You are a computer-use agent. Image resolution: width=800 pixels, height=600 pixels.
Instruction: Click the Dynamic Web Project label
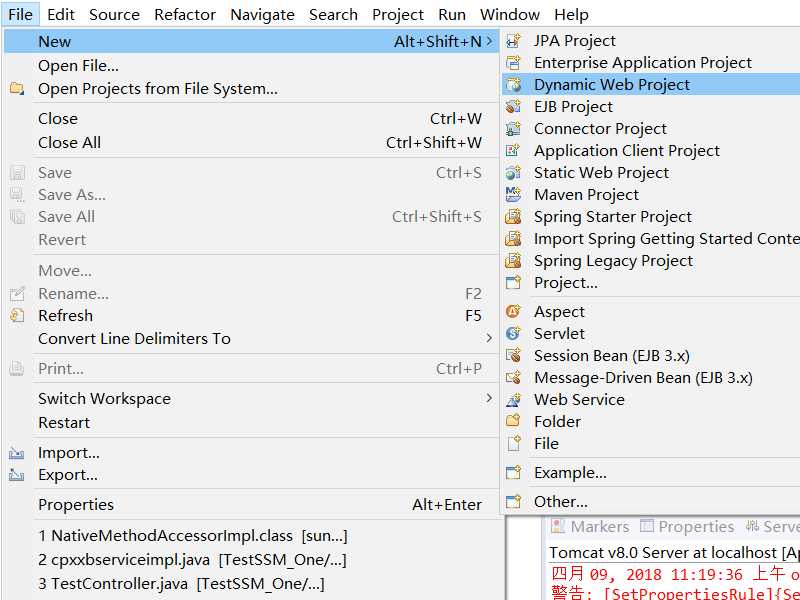(612, 85)
